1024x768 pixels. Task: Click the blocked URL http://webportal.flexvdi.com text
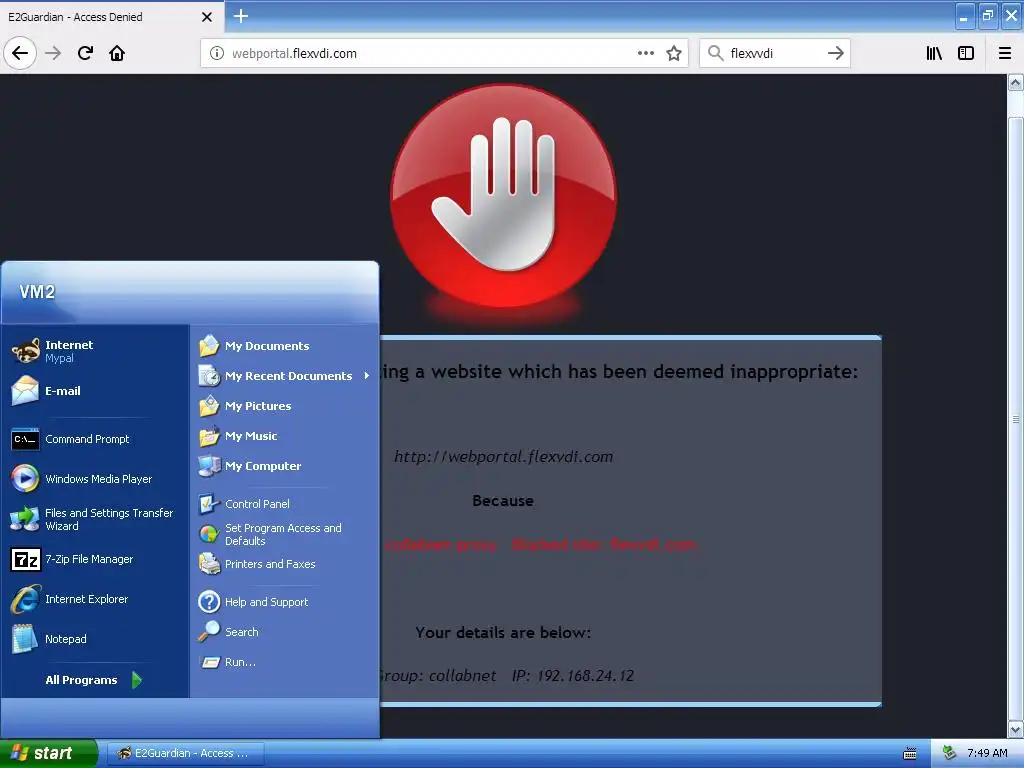click(x=504, y=456)
